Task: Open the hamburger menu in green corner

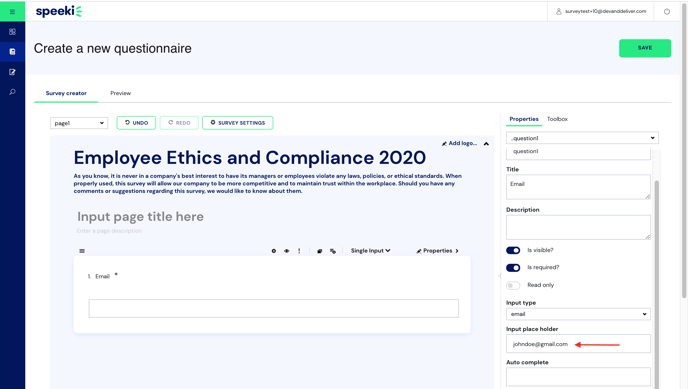Action: pyautogui.click(x=12, y=11)
